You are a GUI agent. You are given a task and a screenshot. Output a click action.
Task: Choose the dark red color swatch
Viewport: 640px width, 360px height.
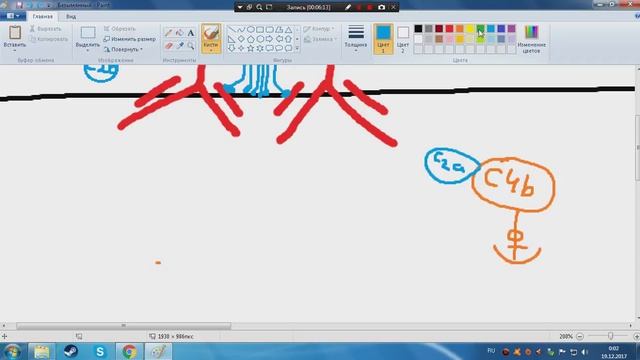[x=439, y=29]
